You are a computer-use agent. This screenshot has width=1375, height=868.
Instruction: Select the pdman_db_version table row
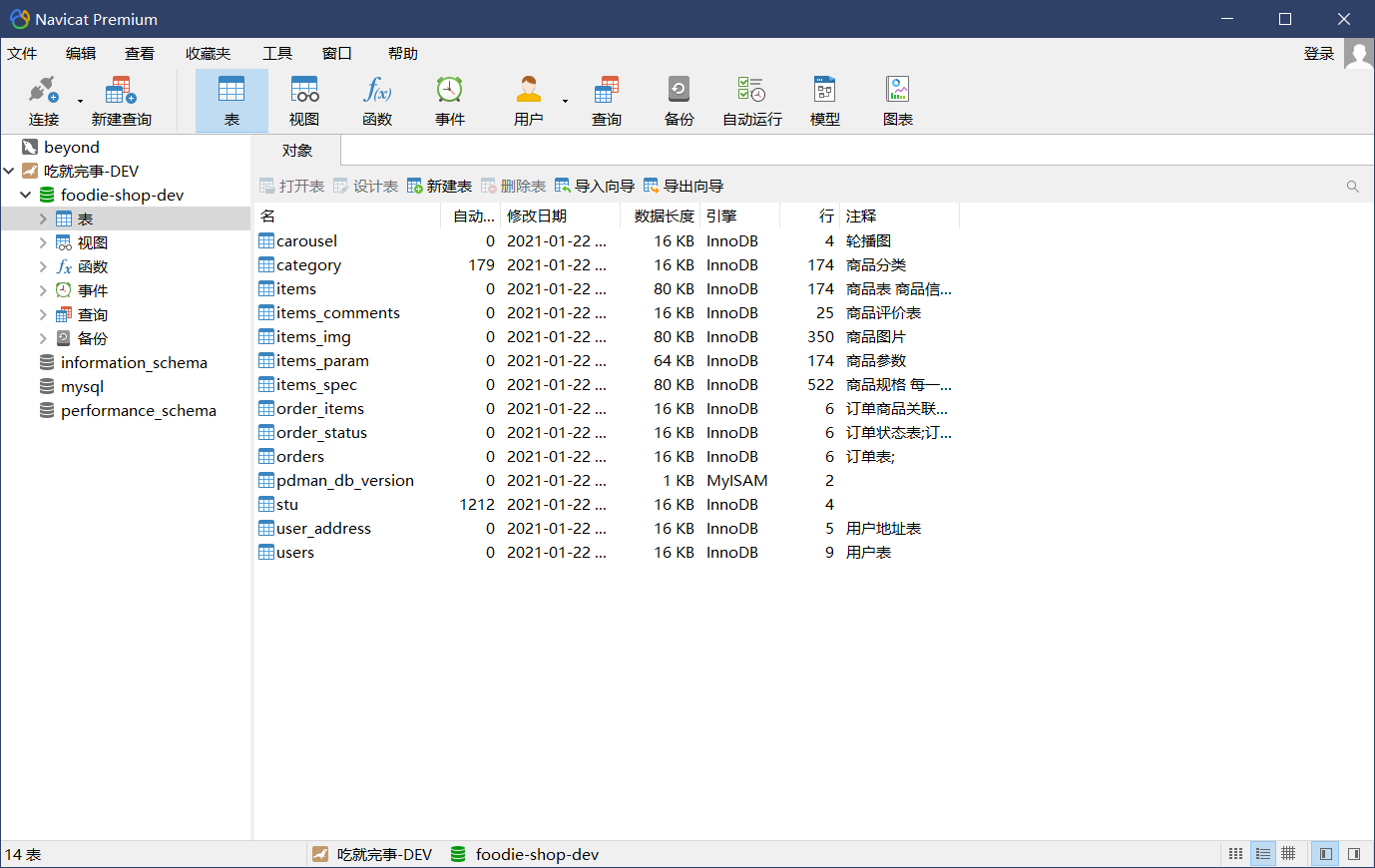[607, 480]
